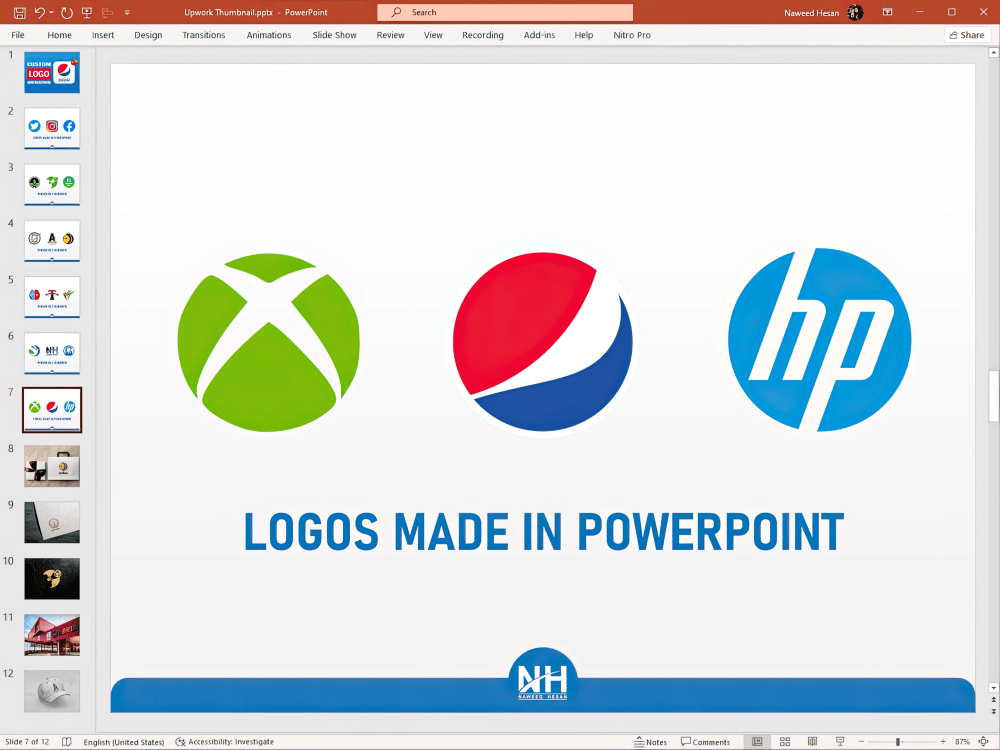Open the Customize Quick Access Toolbar dropdown
This screenshot has width=1000, height=750.
(126, 12)
